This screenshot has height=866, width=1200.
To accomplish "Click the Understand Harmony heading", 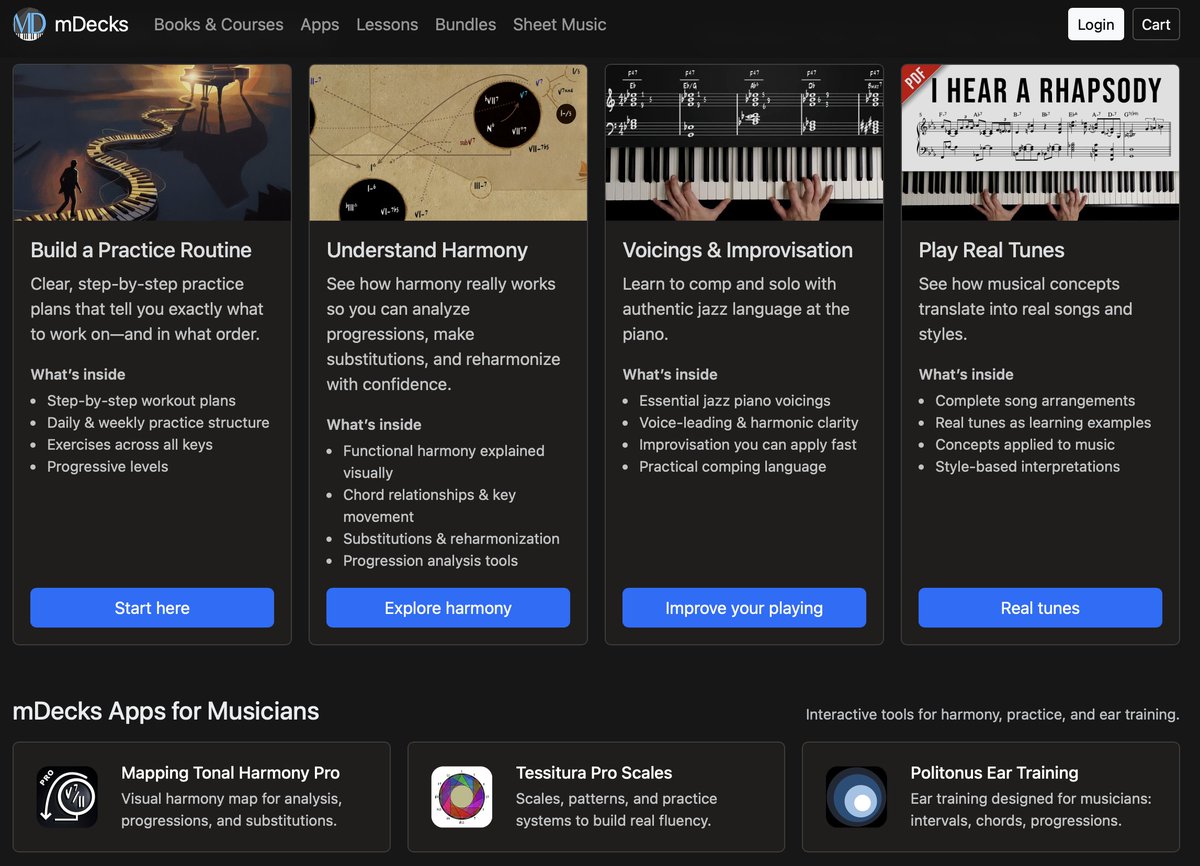I will coord(427,250).
